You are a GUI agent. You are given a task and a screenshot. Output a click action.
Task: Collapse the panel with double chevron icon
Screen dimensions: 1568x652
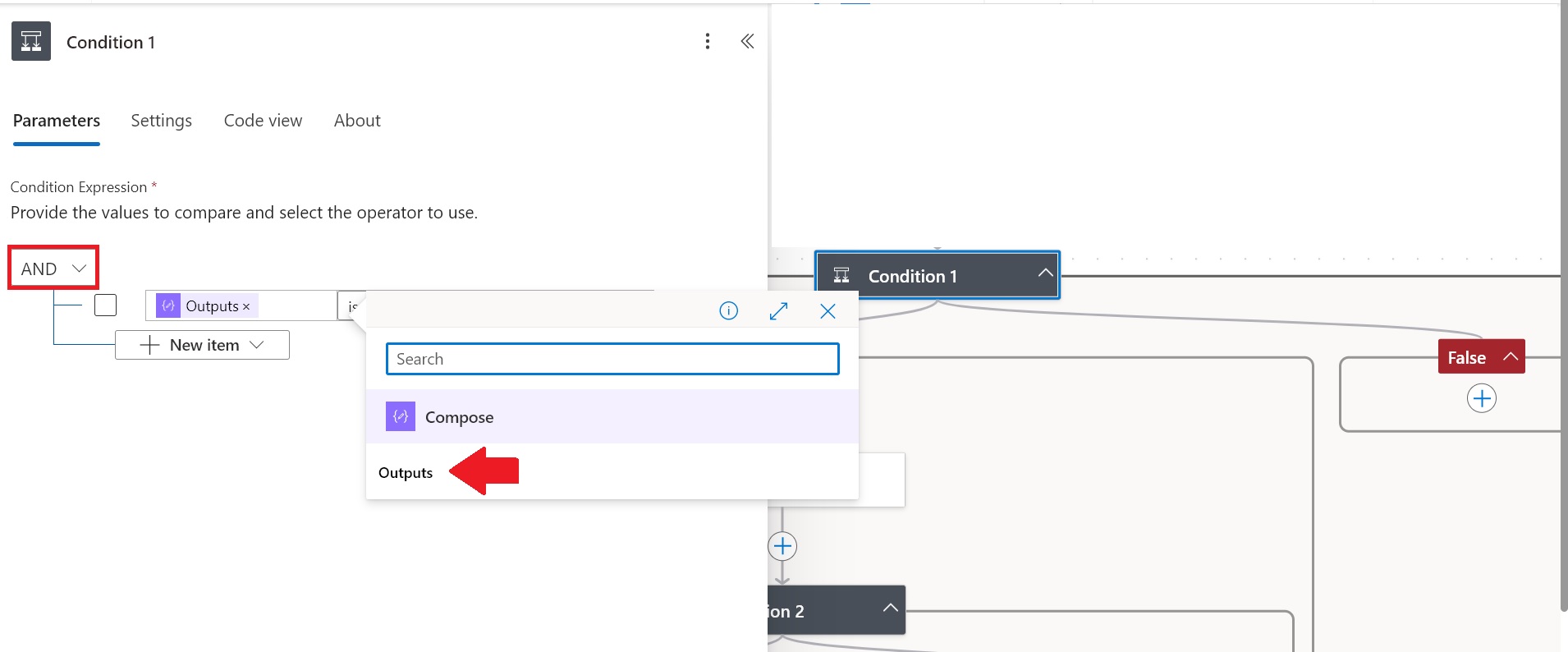click(747, 41)
